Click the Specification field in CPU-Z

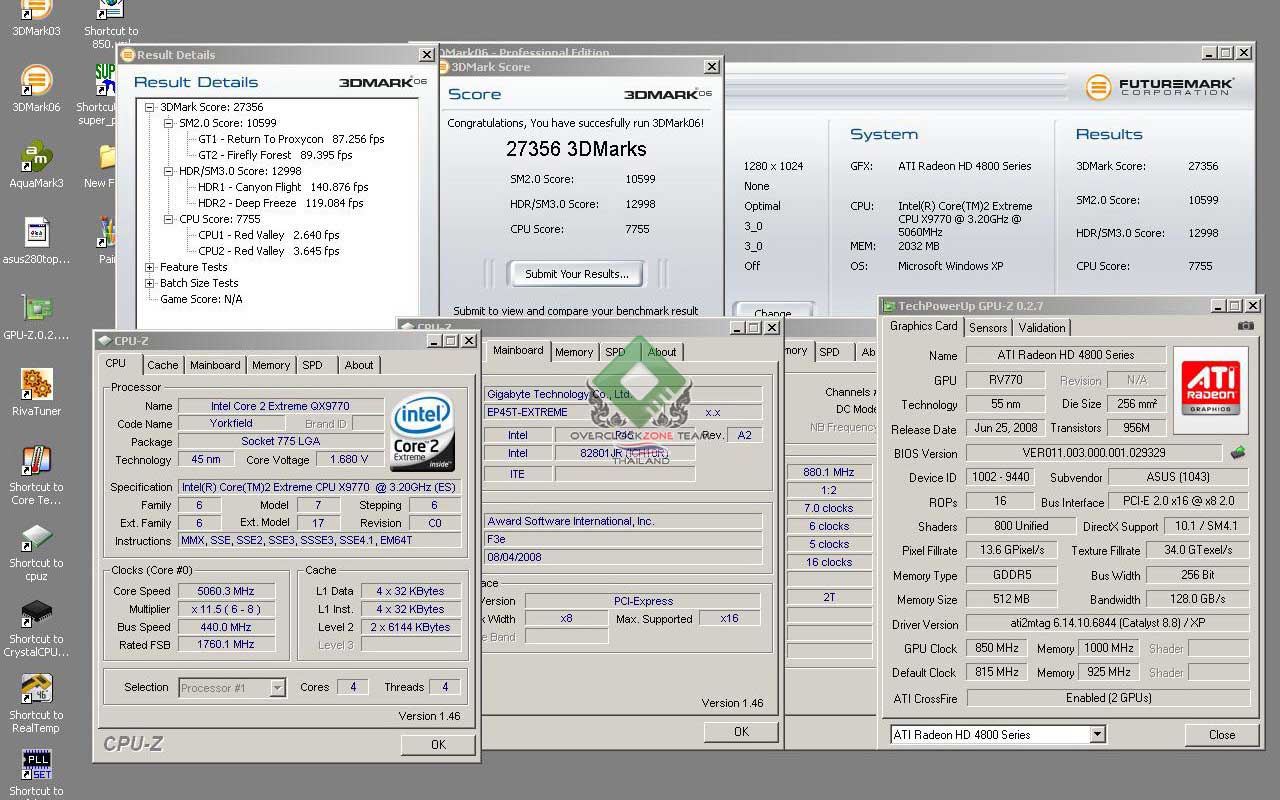(x=320, y=487)
